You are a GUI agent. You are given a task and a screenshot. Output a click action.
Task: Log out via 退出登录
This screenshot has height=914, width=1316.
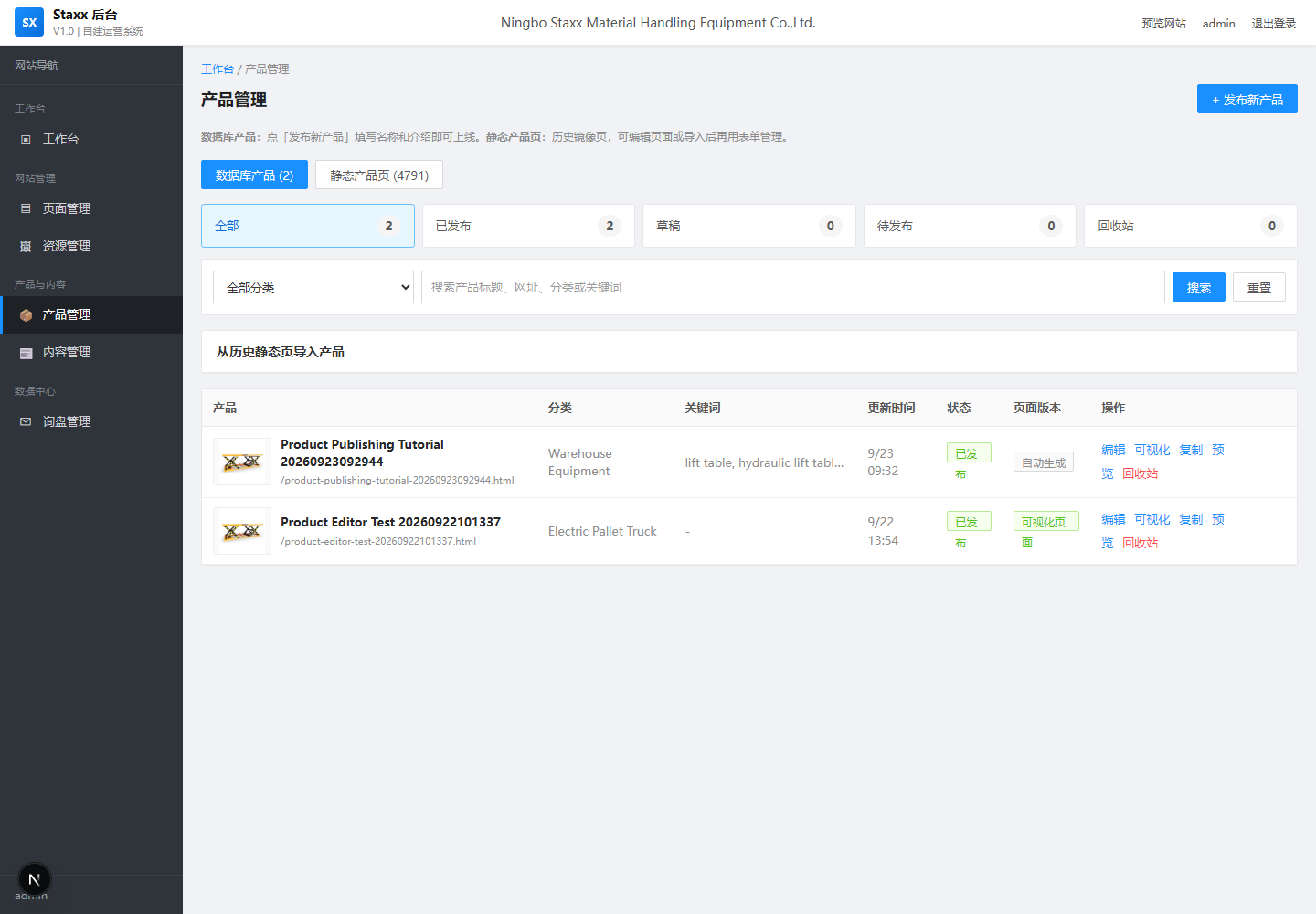1274,23
